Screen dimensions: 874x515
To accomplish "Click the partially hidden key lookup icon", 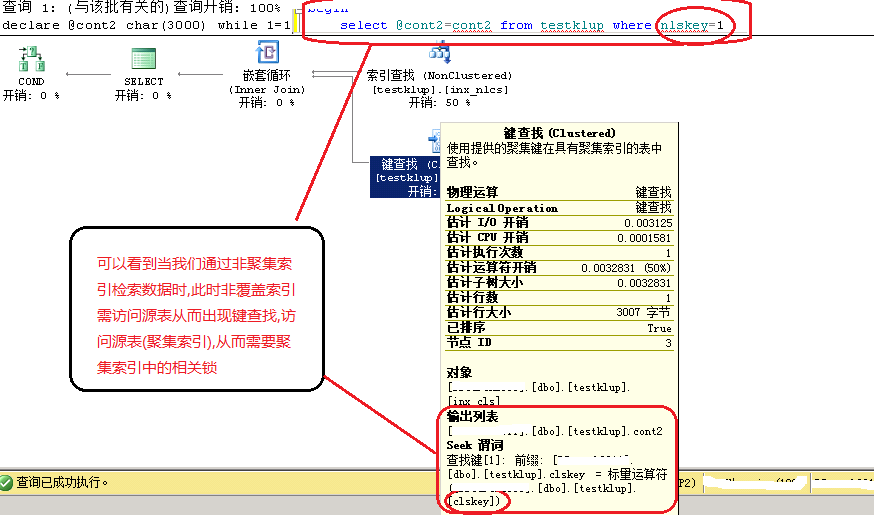I will coord(435,140).
